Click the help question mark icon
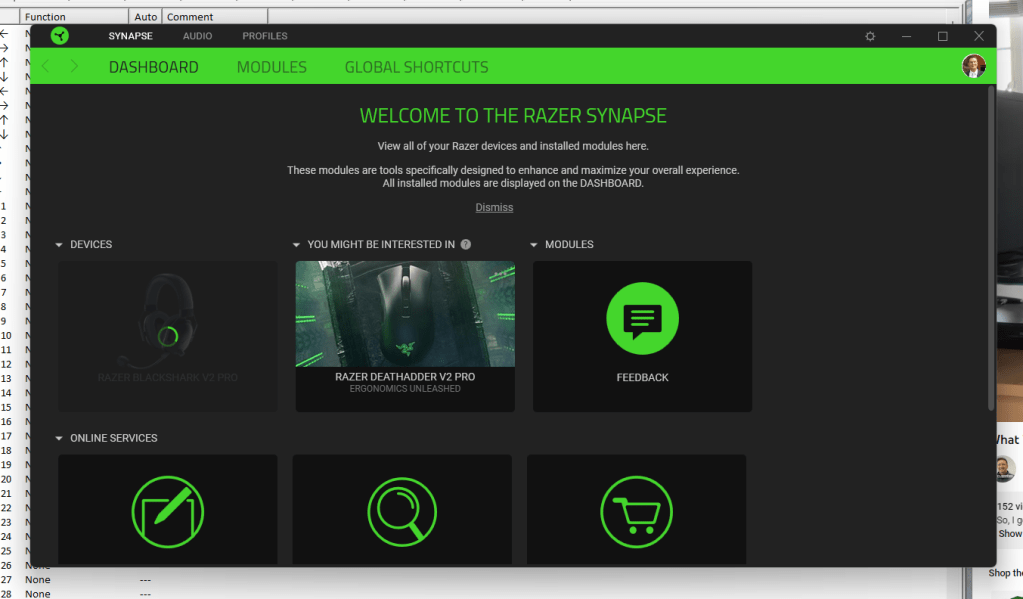The width and height of the screenshot is (1023, 599). 465,244
